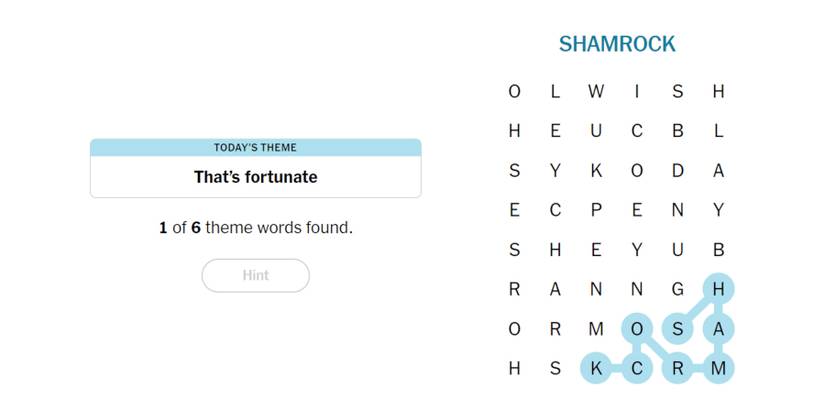Select the letter L in the top row
Screen dimensions: 825x413
(x=555, y=92)
